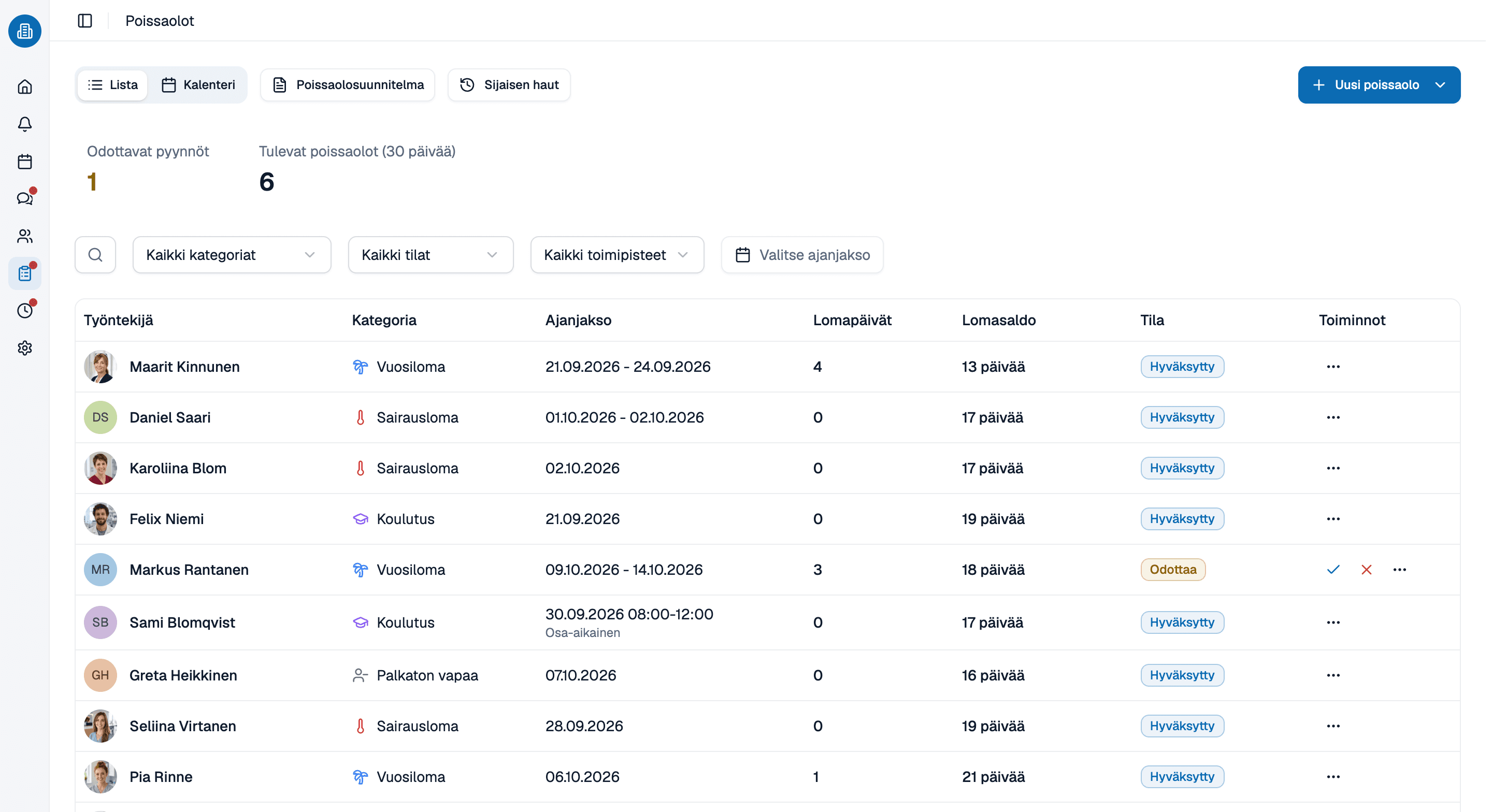Open notifications bell in the sidebar
Image resolution: width=1492 pixels, height=812 pixels.
coord(24,124)
